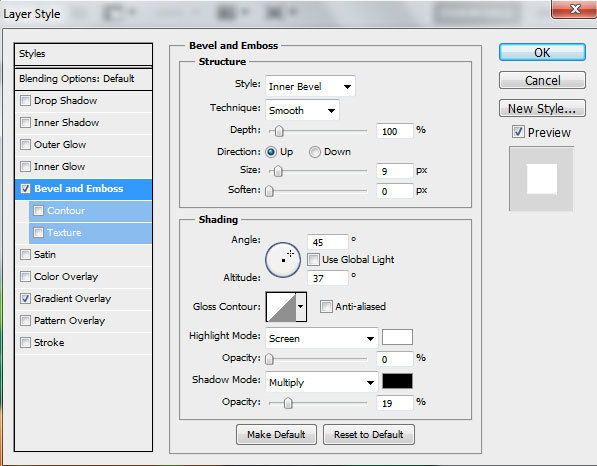Screen dimensions: 597x466
Task: Click the Angle light direction dial
Action: click(283, 260)
